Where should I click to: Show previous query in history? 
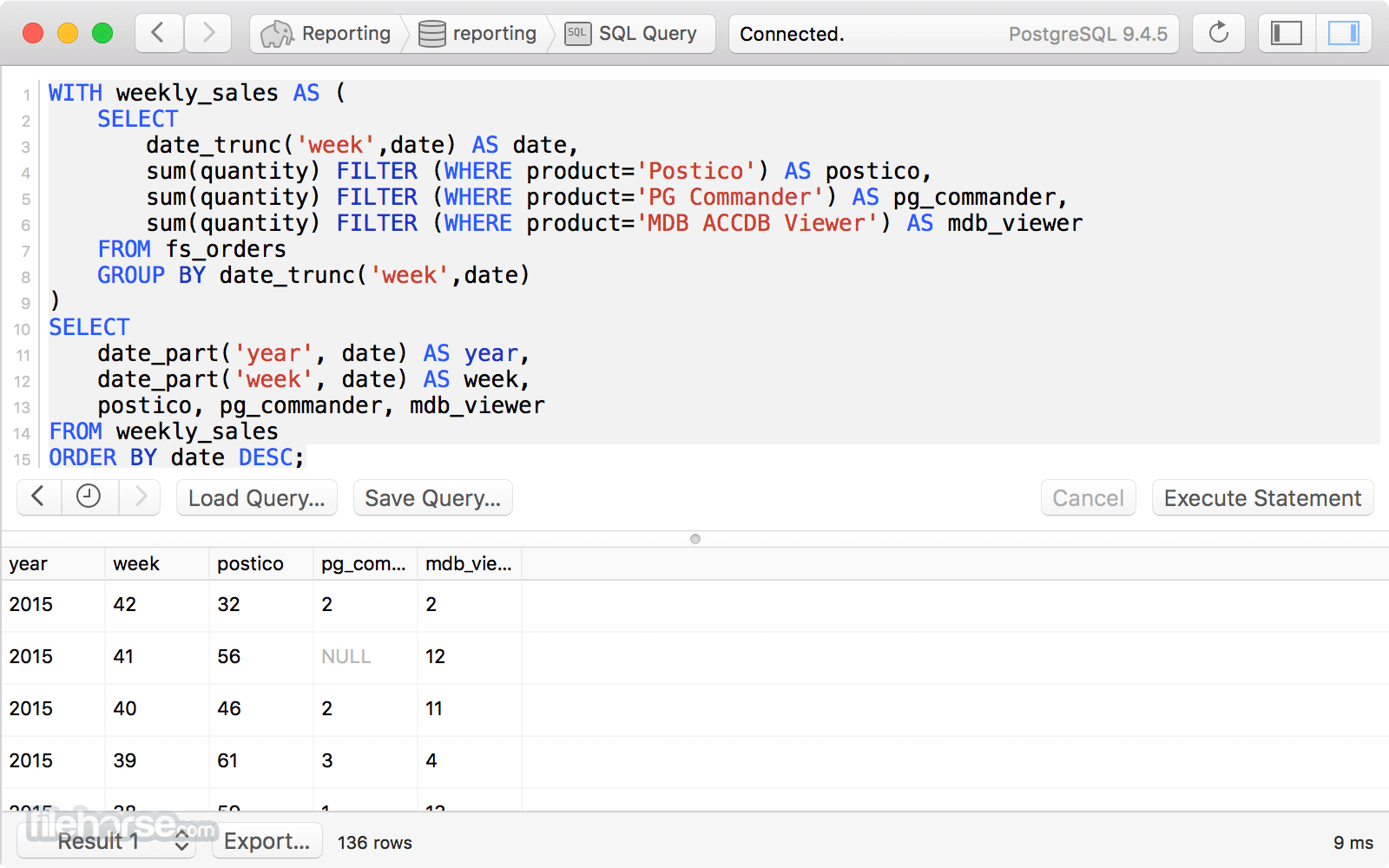click(x=38, y=497)
